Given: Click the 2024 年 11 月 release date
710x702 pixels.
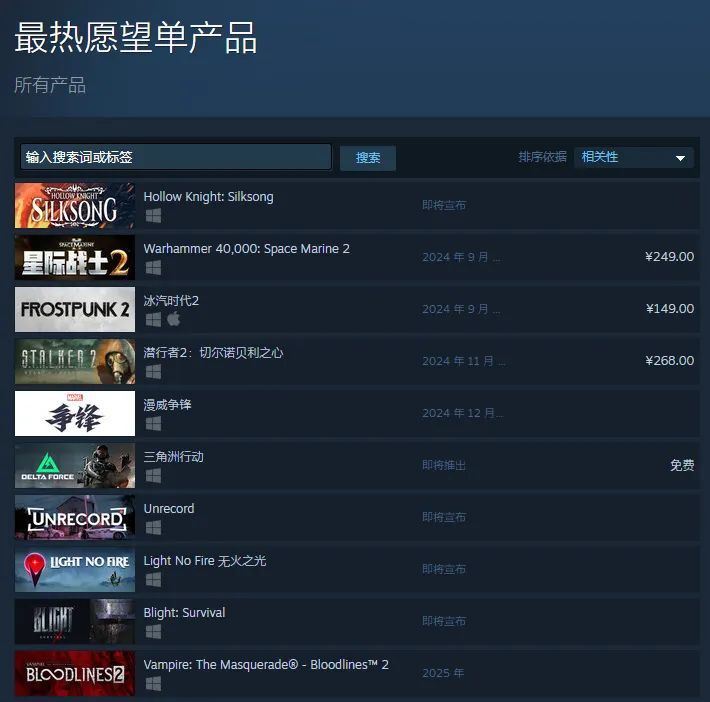Looking at the screenshot, I should (x=464, y=361).
